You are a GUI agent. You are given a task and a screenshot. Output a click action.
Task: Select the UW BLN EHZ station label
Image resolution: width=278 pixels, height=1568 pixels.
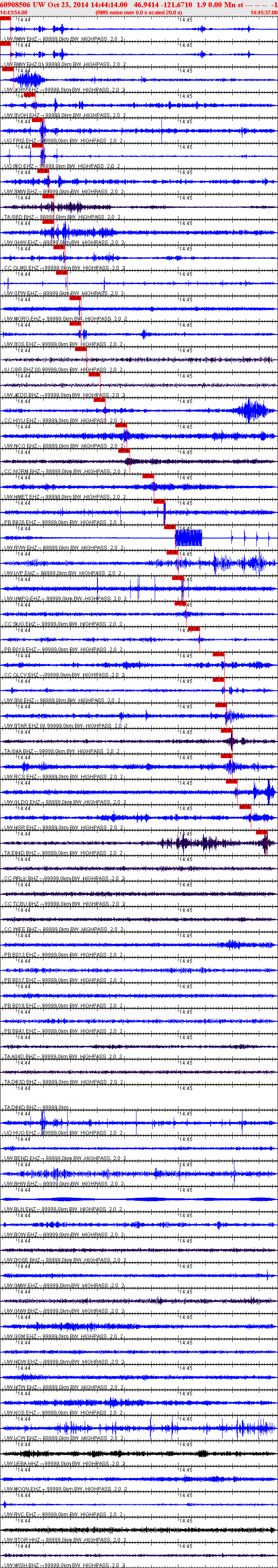[x=63, y=1209]
